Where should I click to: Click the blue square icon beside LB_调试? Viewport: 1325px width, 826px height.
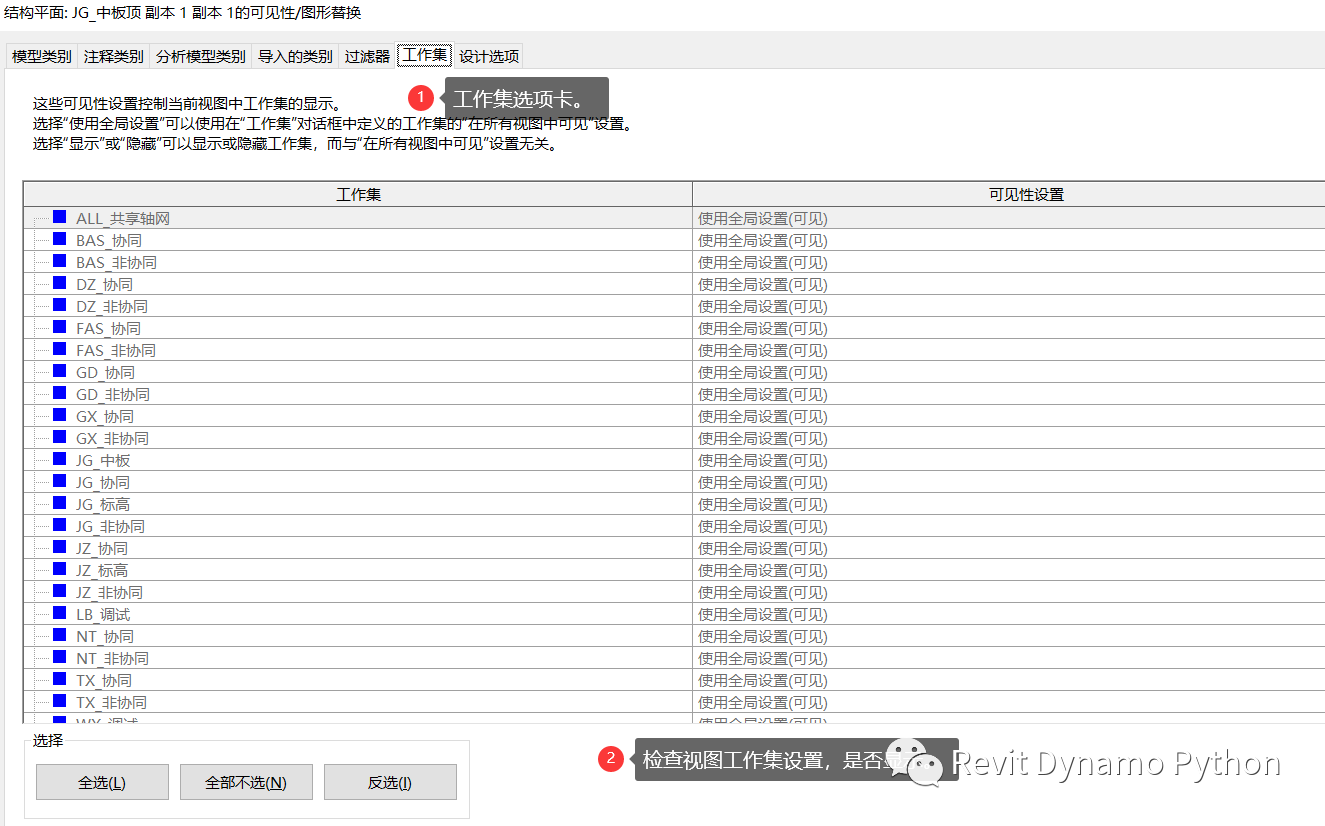click(x=60, y=613)
